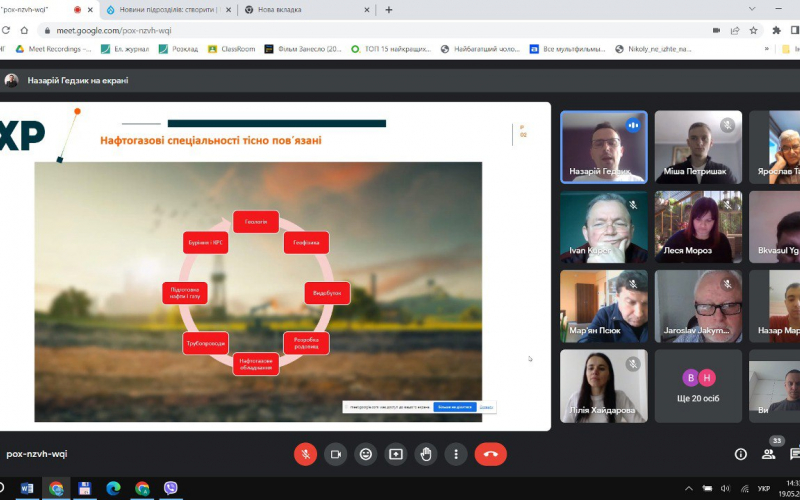Open Все мультфильмы bookmark
This screenshot has height=500, width=800.
coord(567,49)
